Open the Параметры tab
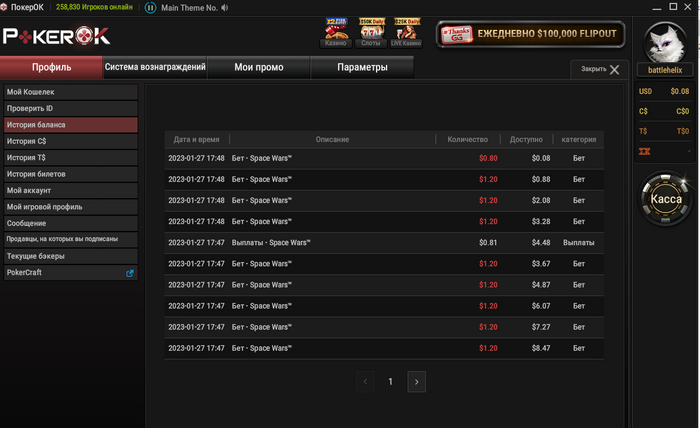Viewport: 700px width, 428px height. (x=362, y=67)
